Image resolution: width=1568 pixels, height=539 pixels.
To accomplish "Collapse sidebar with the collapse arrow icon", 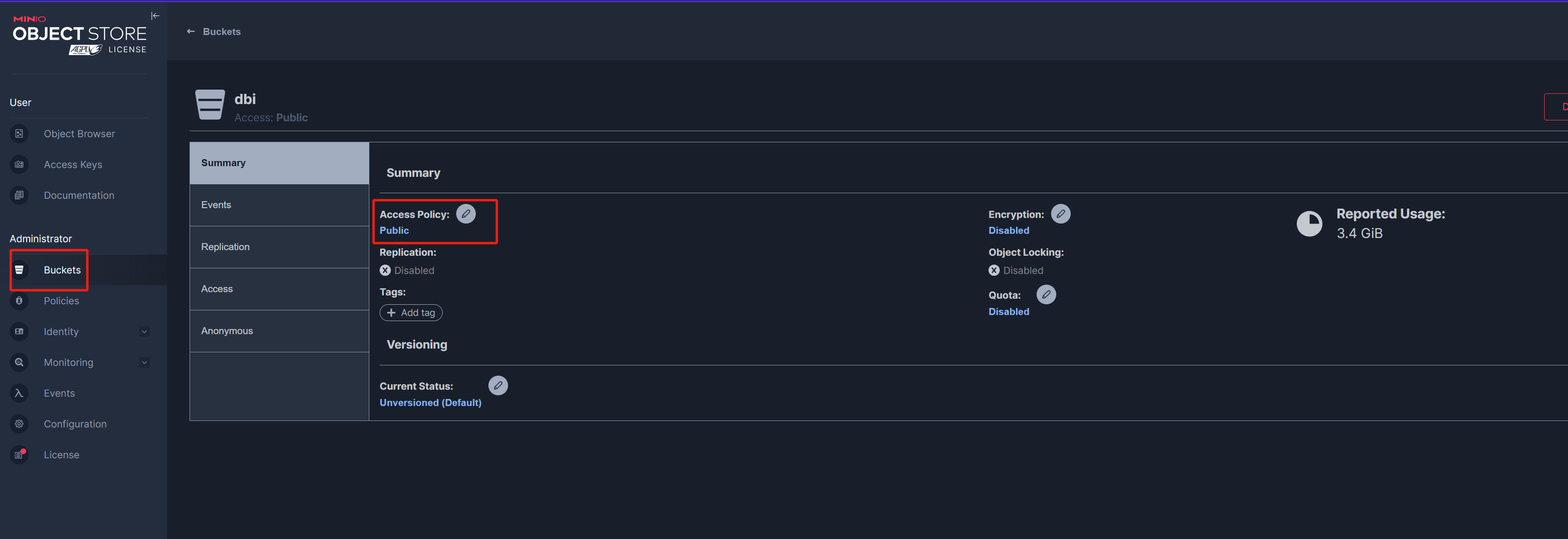I will pos(155,16).
